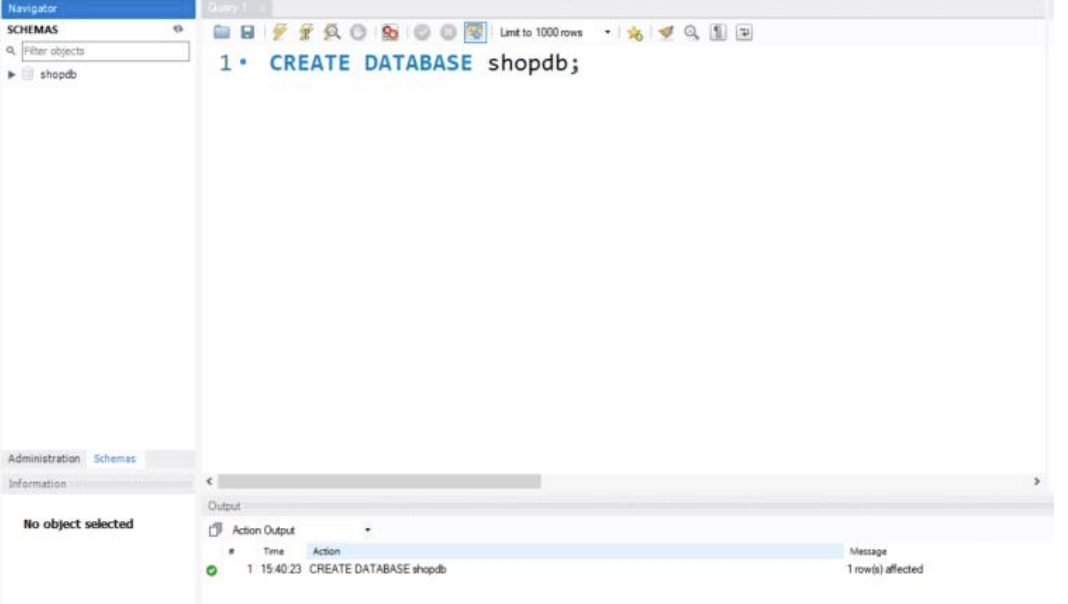Click the copy output icon beside Action Output
The width and height of the screenshot is (1068, 604).
pyautogui.click(x=215, y=529)
